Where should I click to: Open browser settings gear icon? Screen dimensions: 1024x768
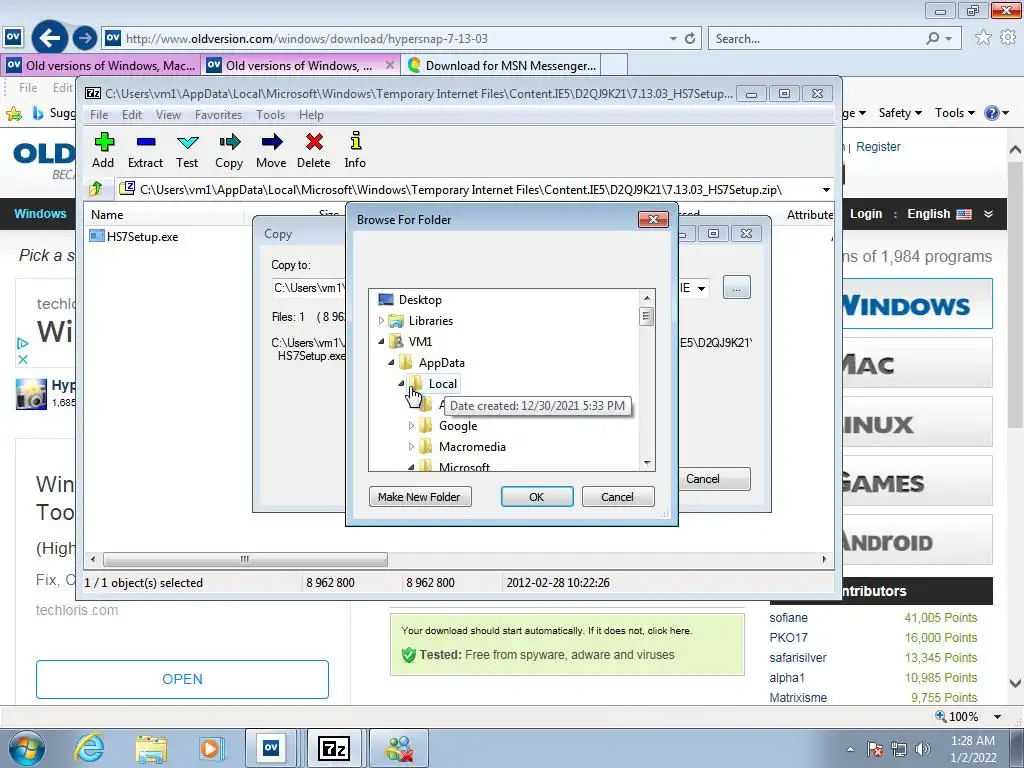tap(1008, 37)
